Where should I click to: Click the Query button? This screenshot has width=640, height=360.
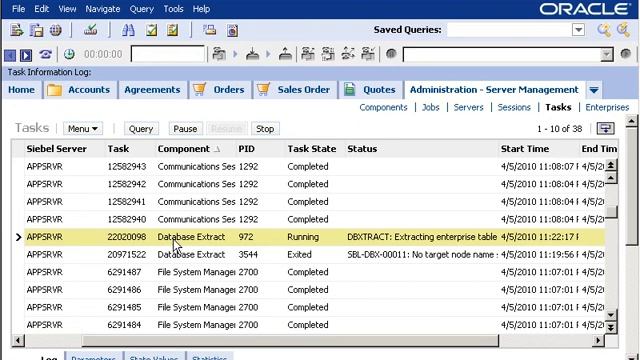141,129
